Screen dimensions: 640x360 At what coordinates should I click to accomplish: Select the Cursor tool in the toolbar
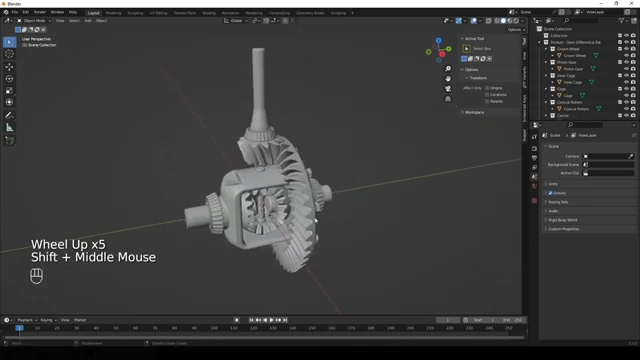pyautogui.click(x=9, y=54)
